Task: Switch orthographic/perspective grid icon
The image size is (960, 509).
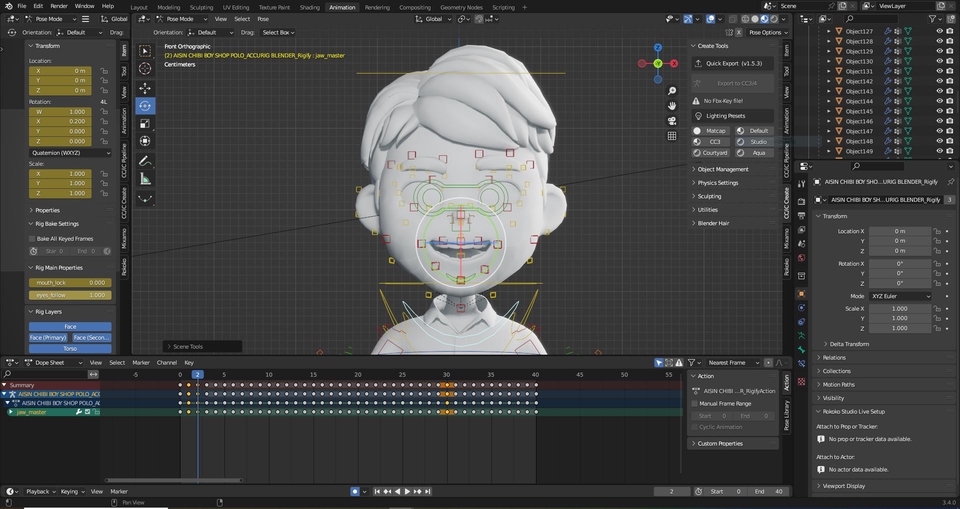Action: coord(672,136)
